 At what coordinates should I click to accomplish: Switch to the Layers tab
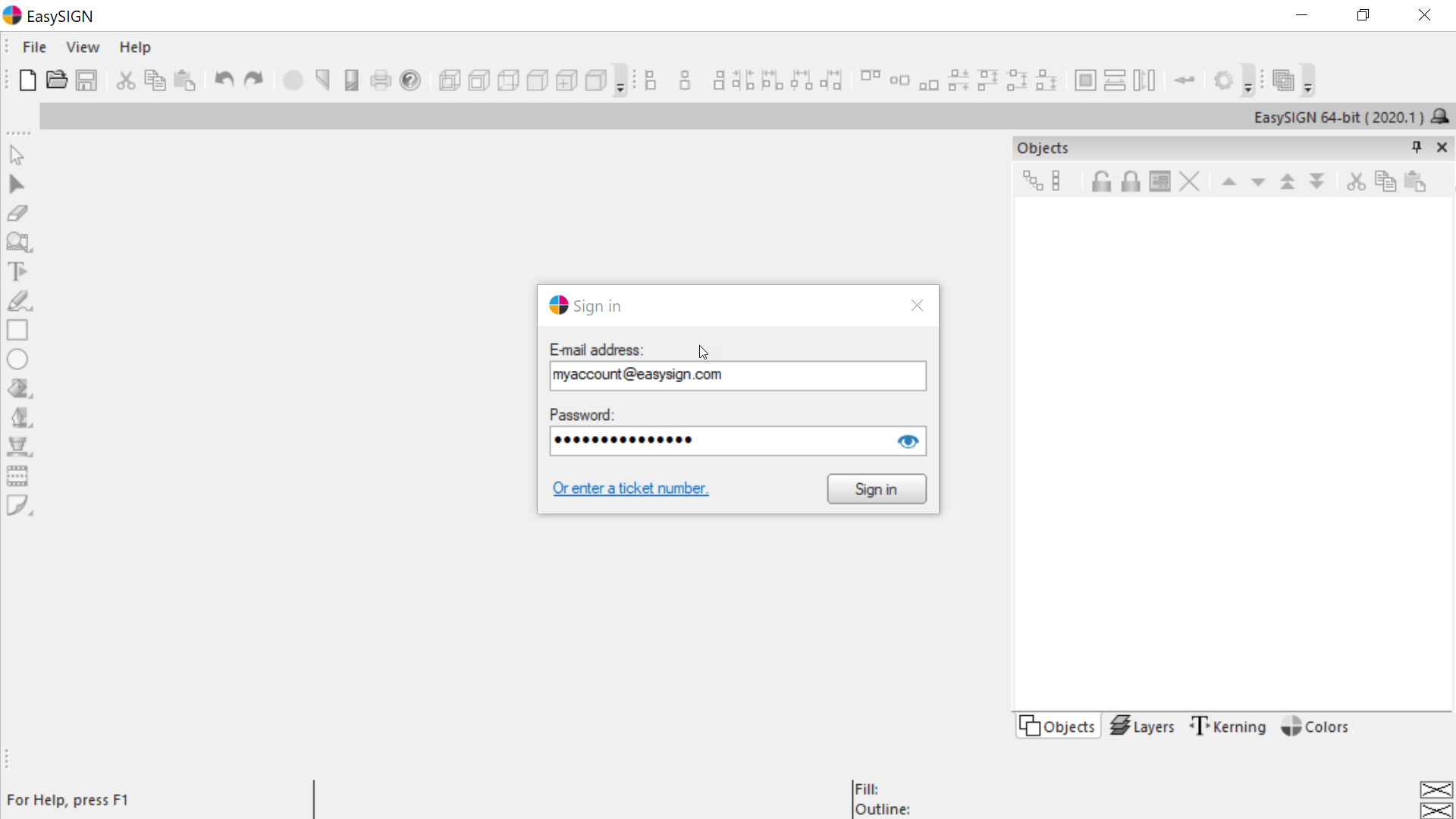tap(1142, 726)
